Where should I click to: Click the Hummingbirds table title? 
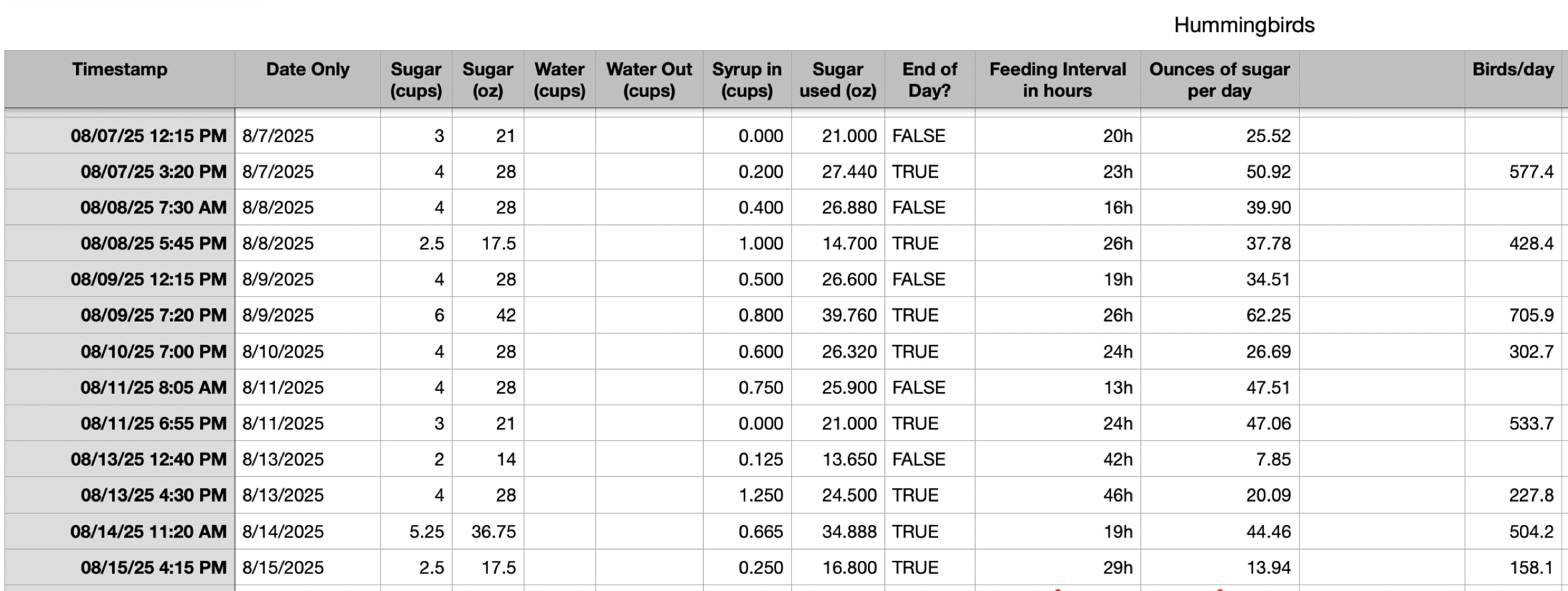[1244, 25]
